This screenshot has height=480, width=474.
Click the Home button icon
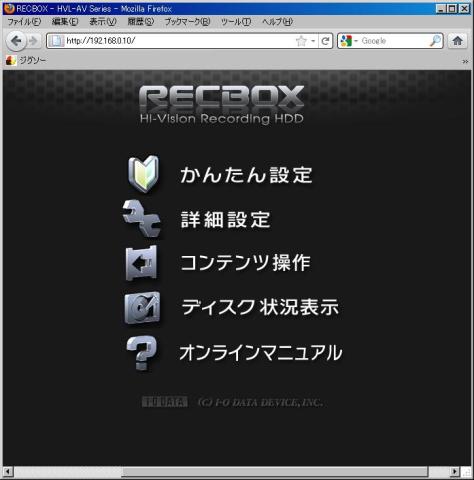[457, 41]
